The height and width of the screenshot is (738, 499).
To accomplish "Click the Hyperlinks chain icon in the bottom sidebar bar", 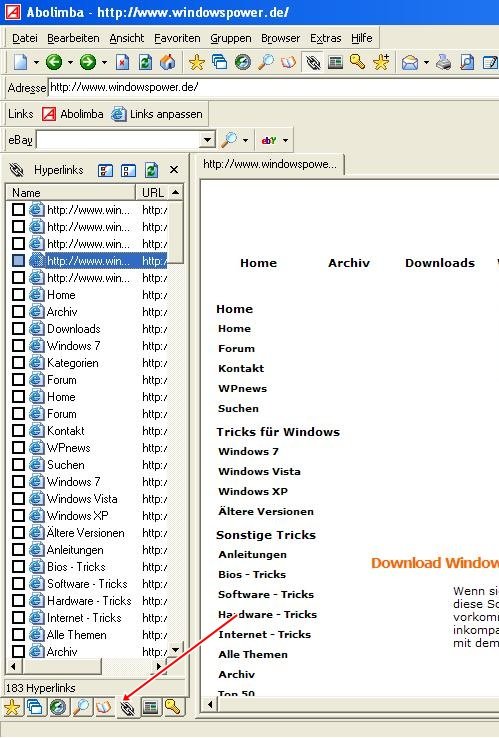I will click(x=127, y=707).
